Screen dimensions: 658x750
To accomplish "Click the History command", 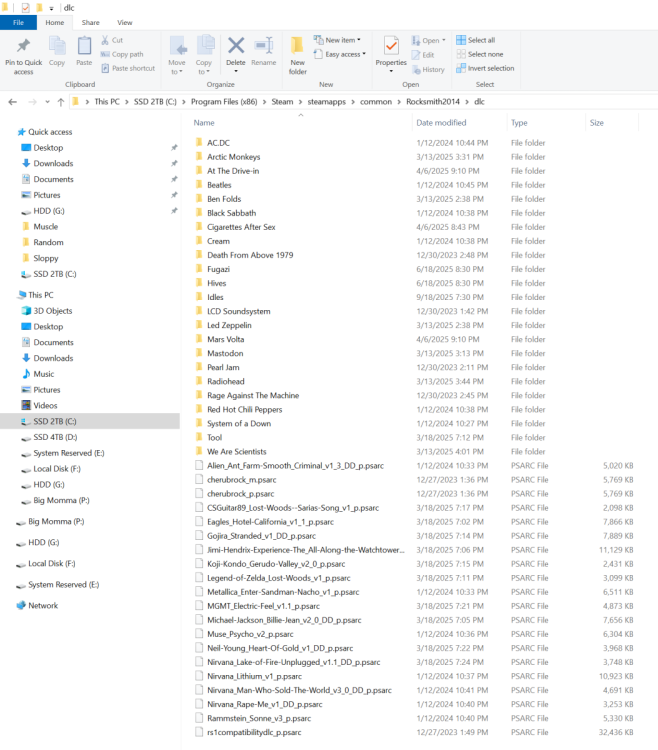I will (428, 69).
